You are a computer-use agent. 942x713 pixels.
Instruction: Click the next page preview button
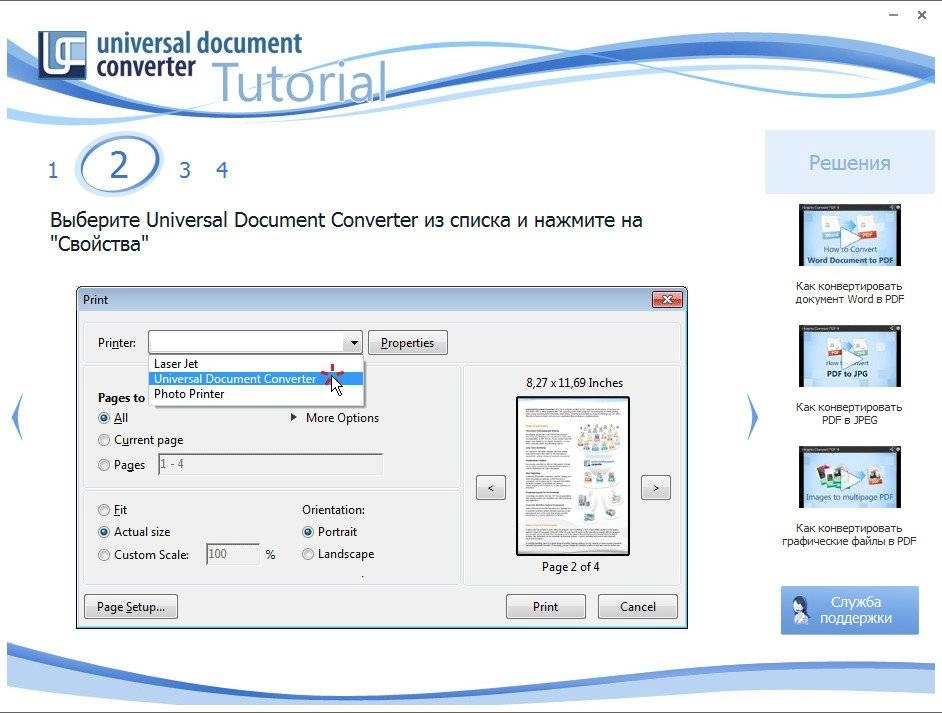655,488
